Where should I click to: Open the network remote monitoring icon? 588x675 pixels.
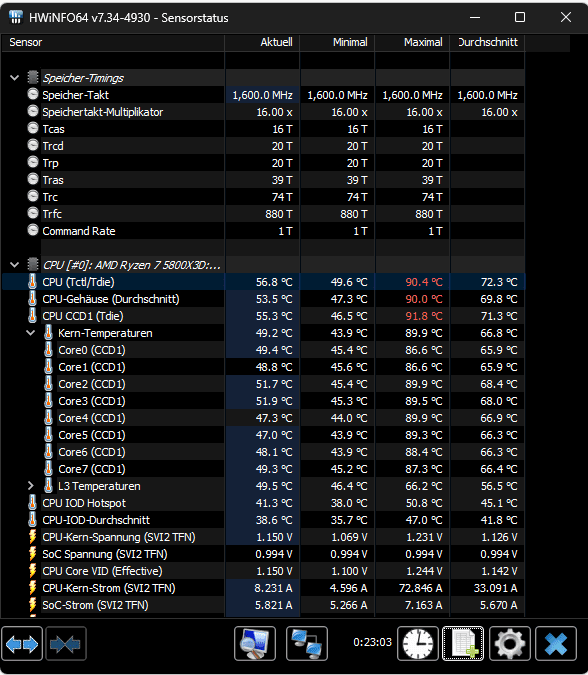click(x=307, y=644)
